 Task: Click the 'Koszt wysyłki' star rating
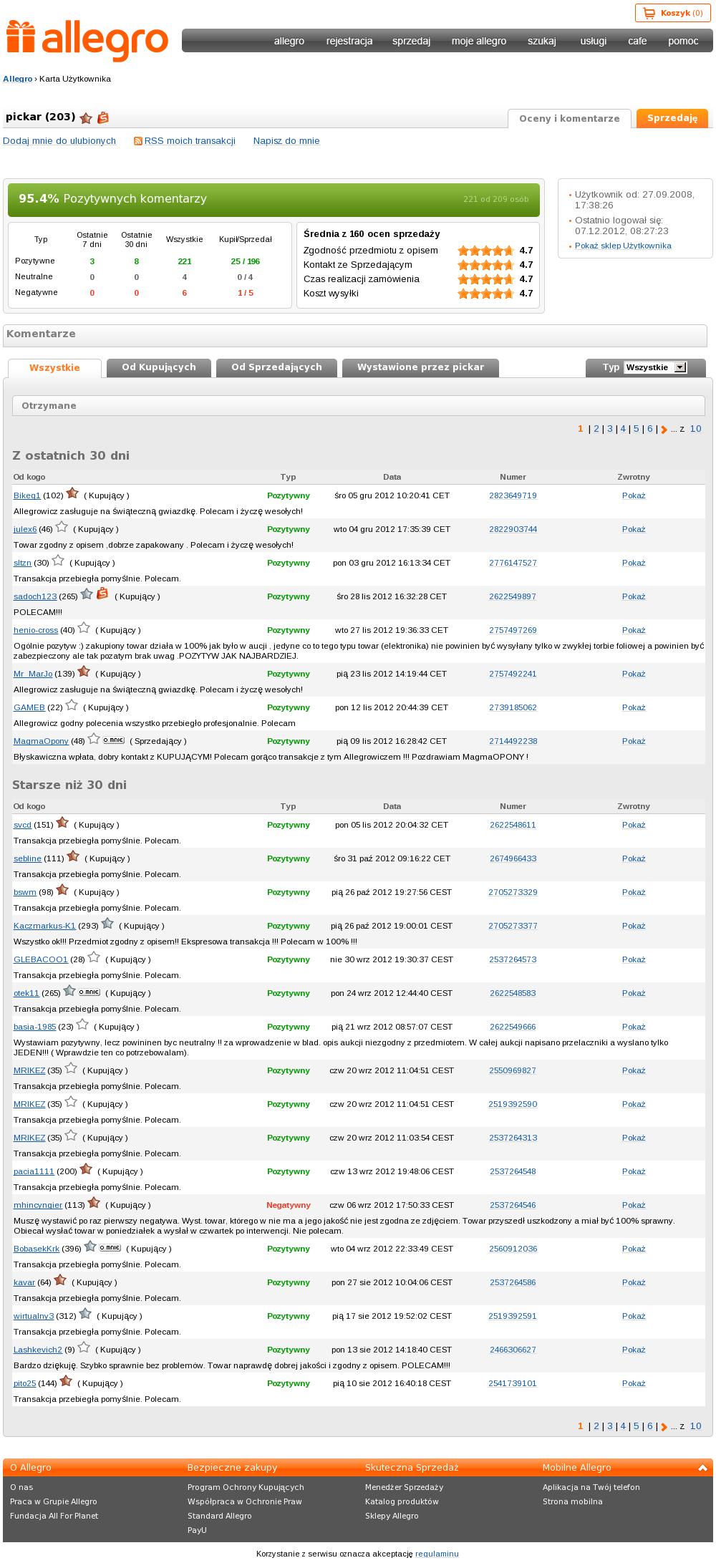[x=486, y=294]
